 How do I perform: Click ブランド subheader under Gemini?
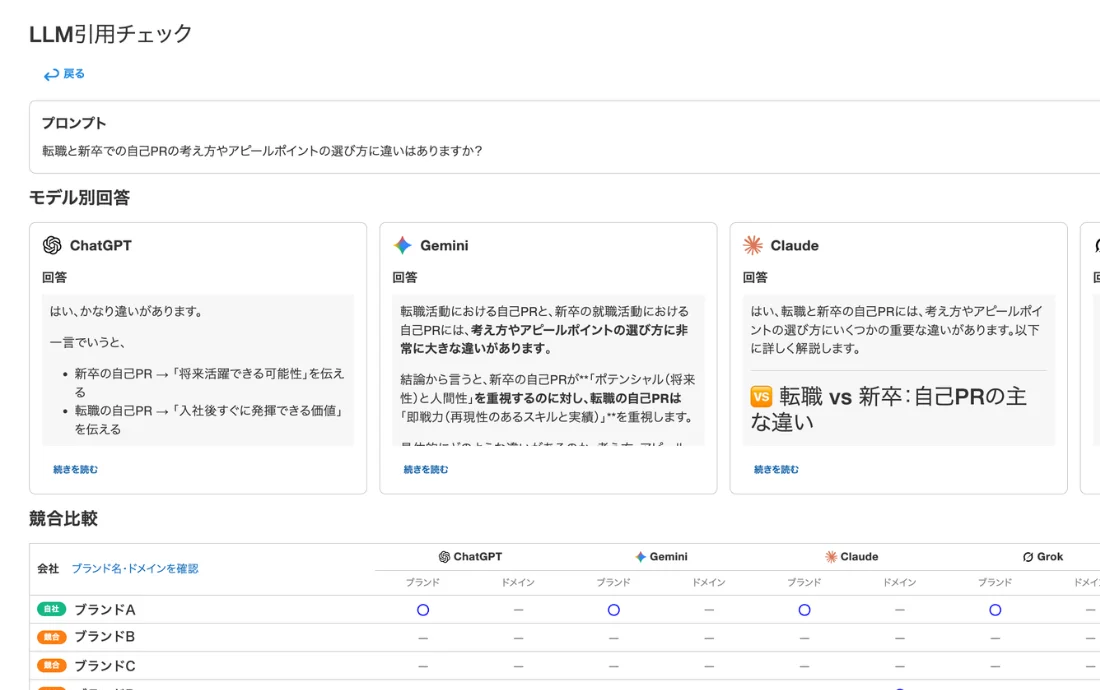[x=614, y=583]
